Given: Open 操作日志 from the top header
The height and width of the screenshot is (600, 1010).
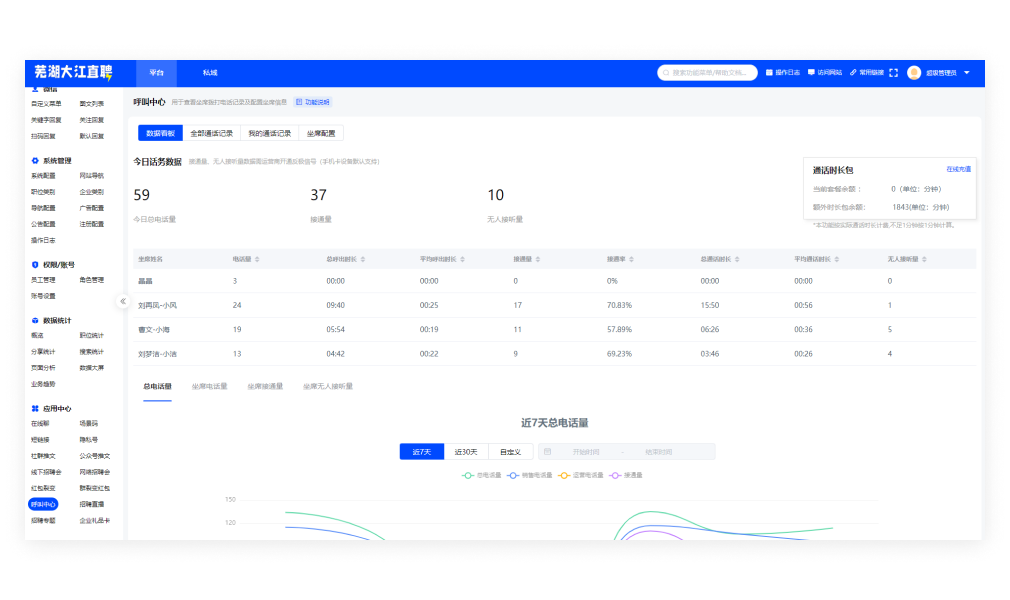Looking at the screenshot, I should (x=782, y=73).
